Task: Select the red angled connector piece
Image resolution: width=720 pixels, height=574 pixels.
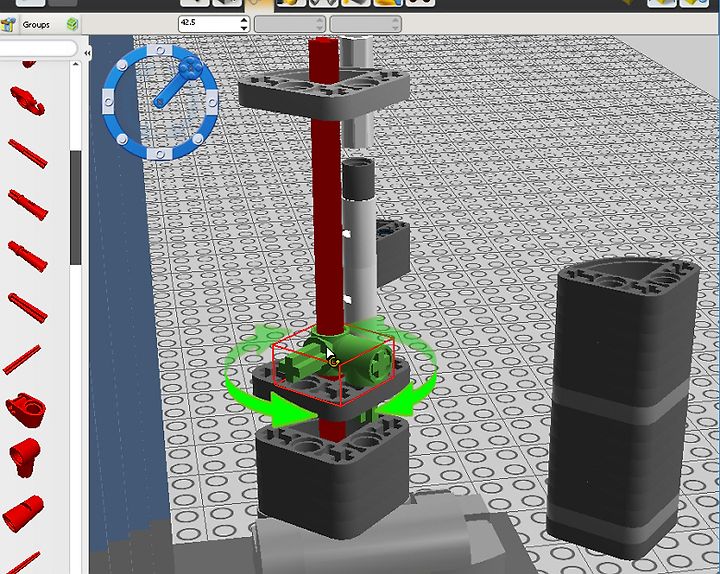Action: coord(25,457)
